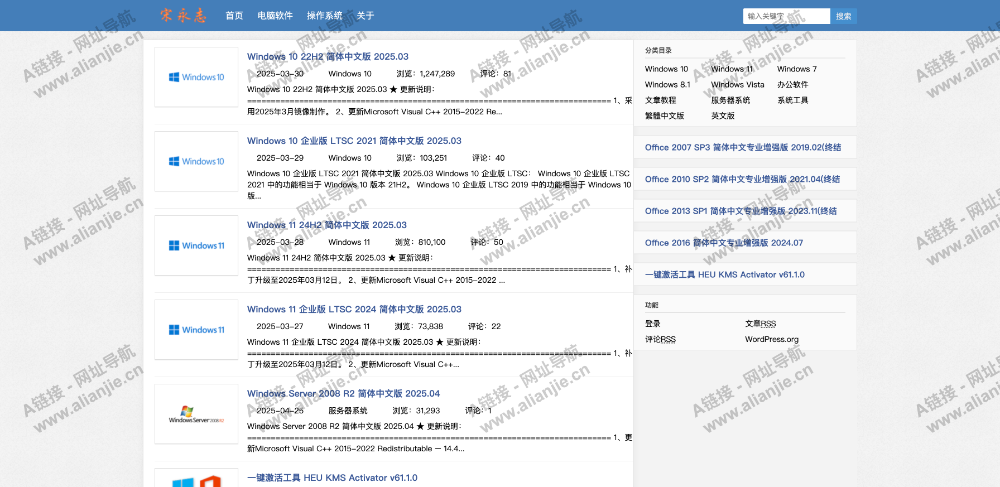Image resolution: width=1000 pixels, height=487 pixels.
Task: Click the Windows 11 24H2 post thumbnail
Action: click(x=196, y=245)
